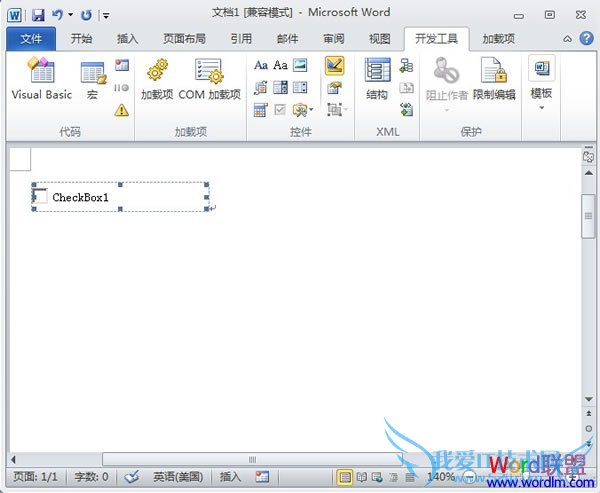600x493 pixels.
Task: Open Document Template (模板) button
Action: (541, 83)
